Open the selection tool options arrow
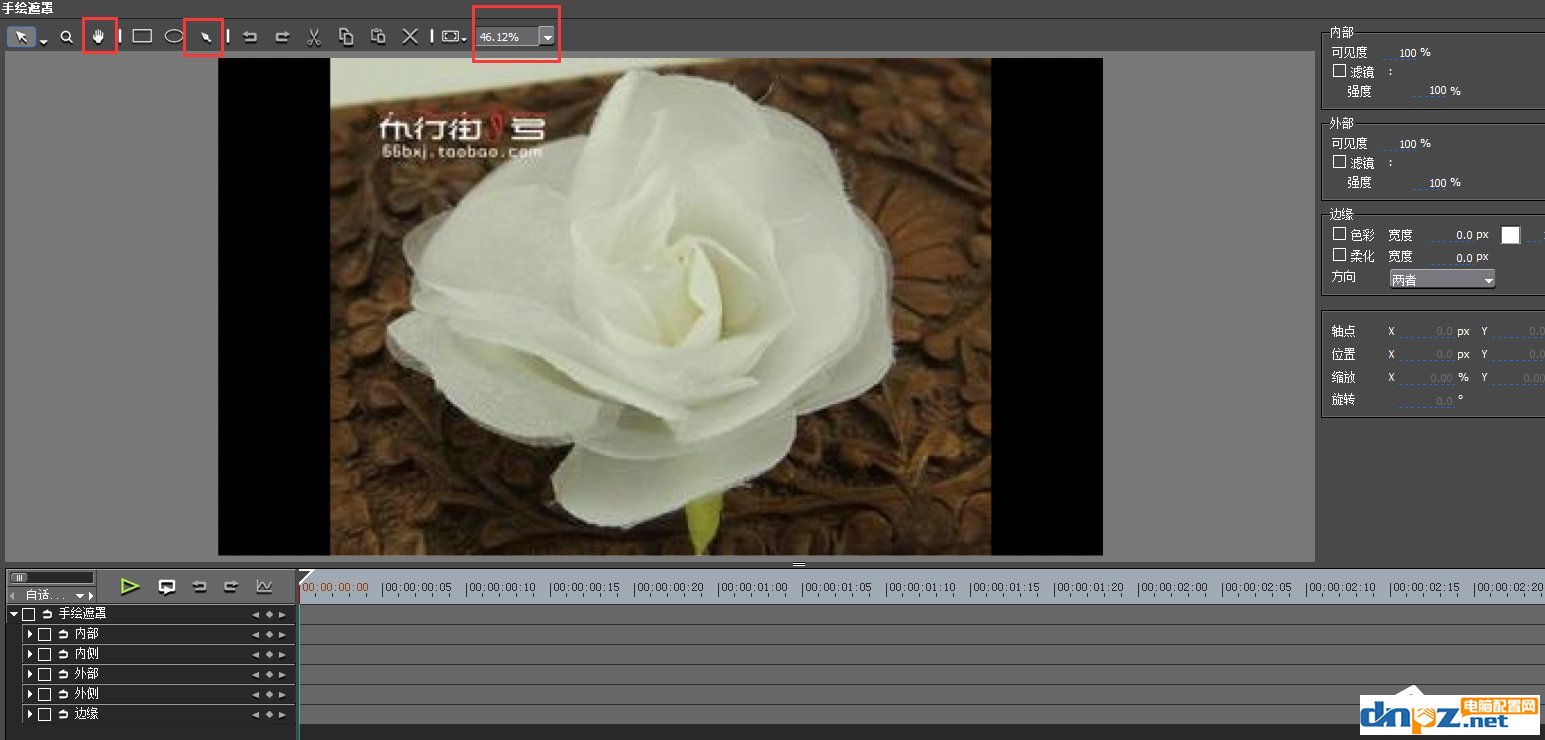 tap(43, 40)
